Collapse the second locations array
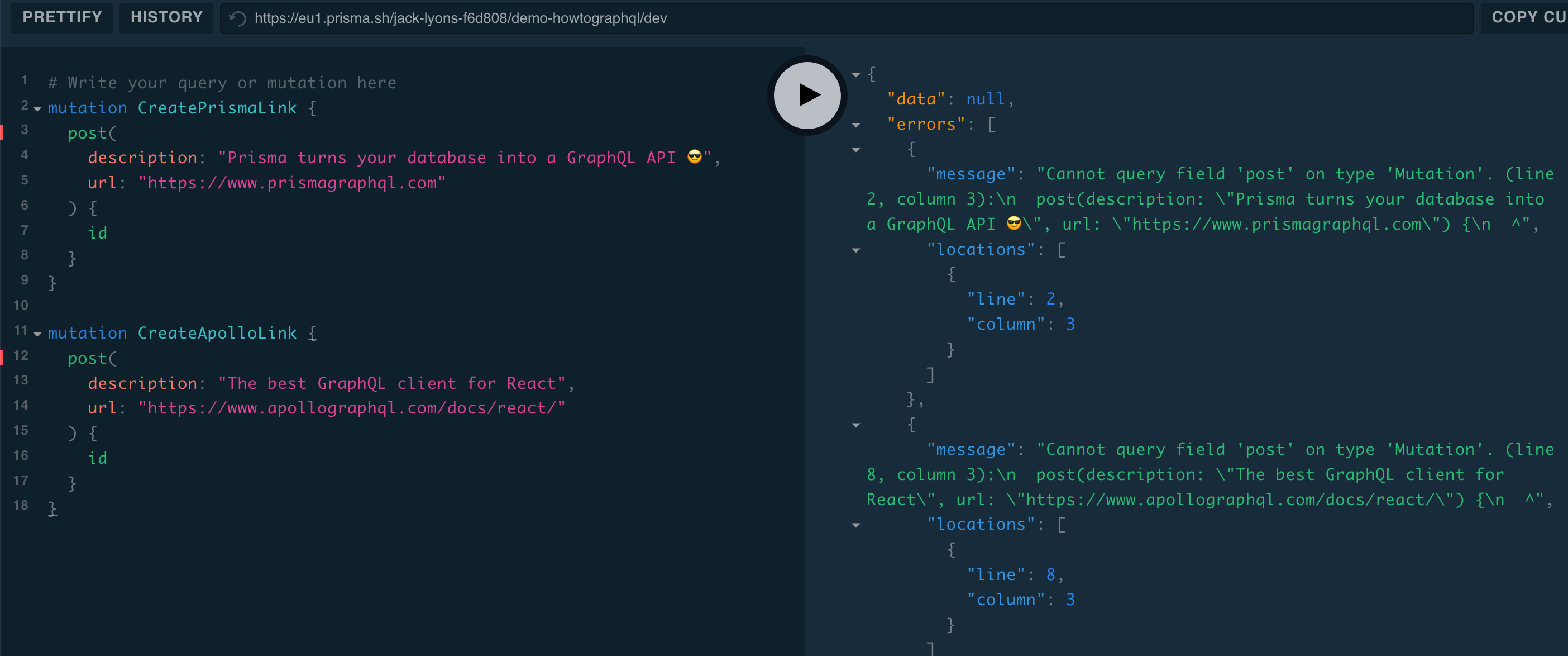 point(856,525)
